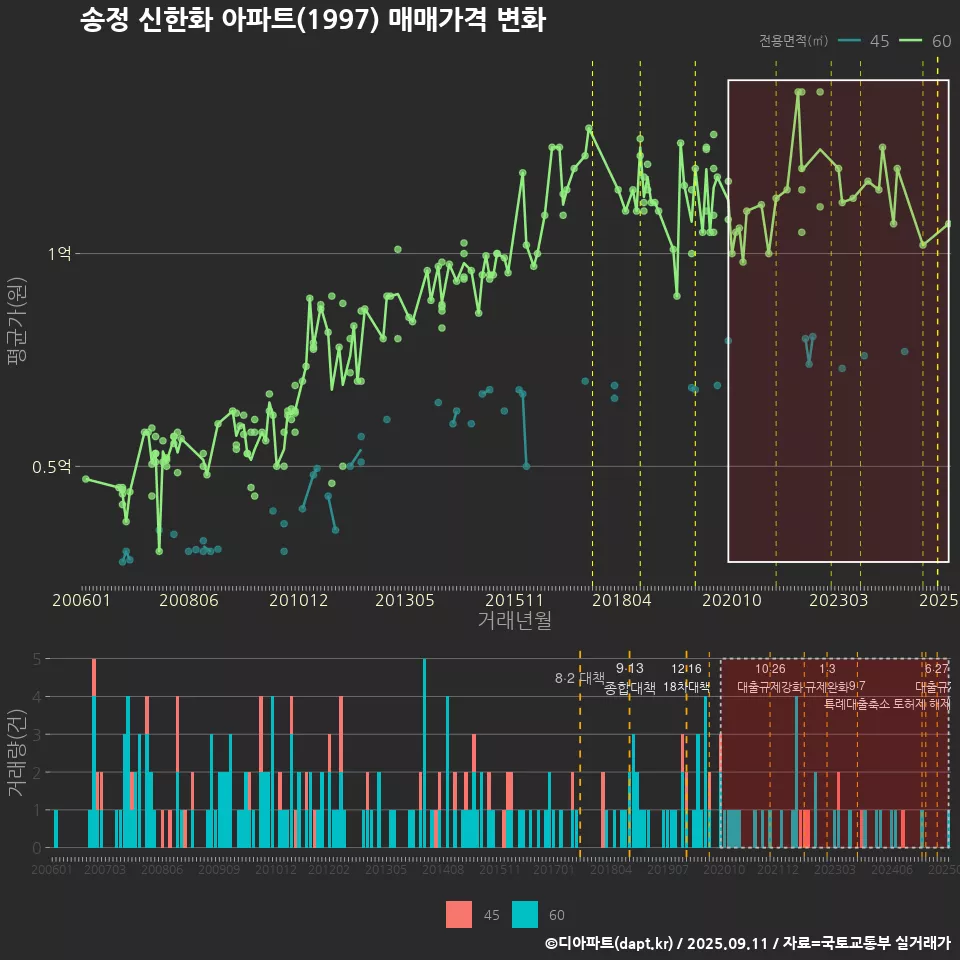960x960 pixels.
Task: Click the 대출규제강화 annotation text
Action: click(770, 687)
